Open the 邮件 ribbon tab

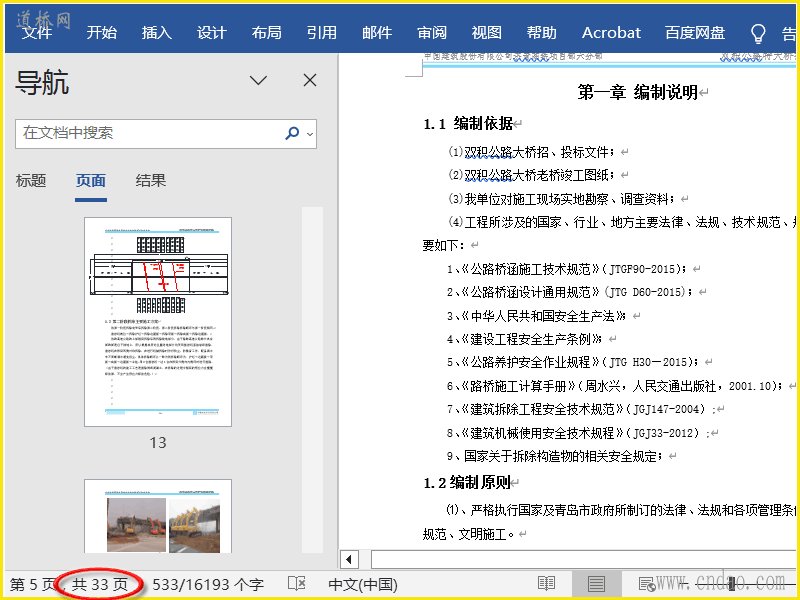point(377,33)
